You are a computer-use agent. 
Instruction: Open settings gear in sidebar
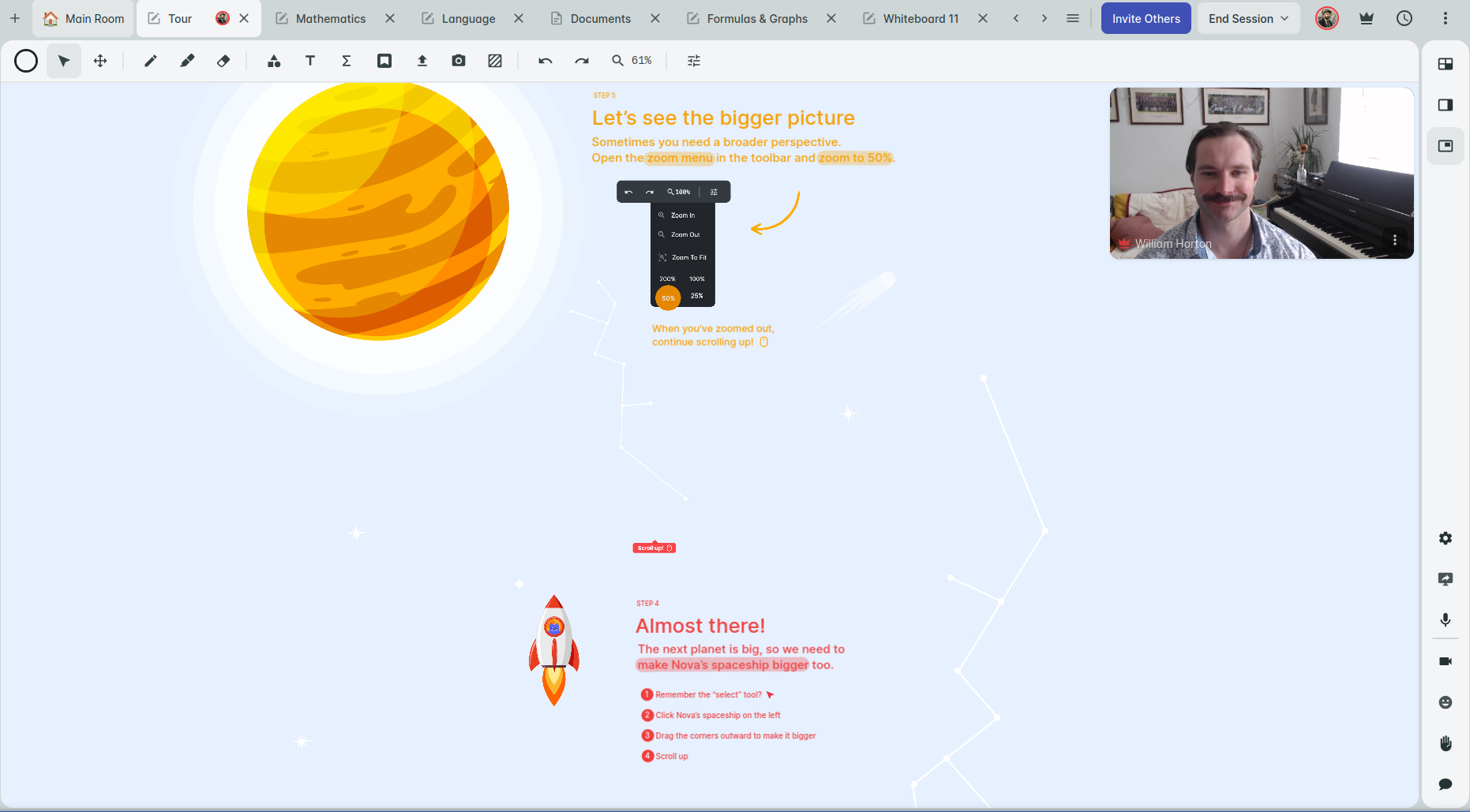click(x=1446, y=538)
